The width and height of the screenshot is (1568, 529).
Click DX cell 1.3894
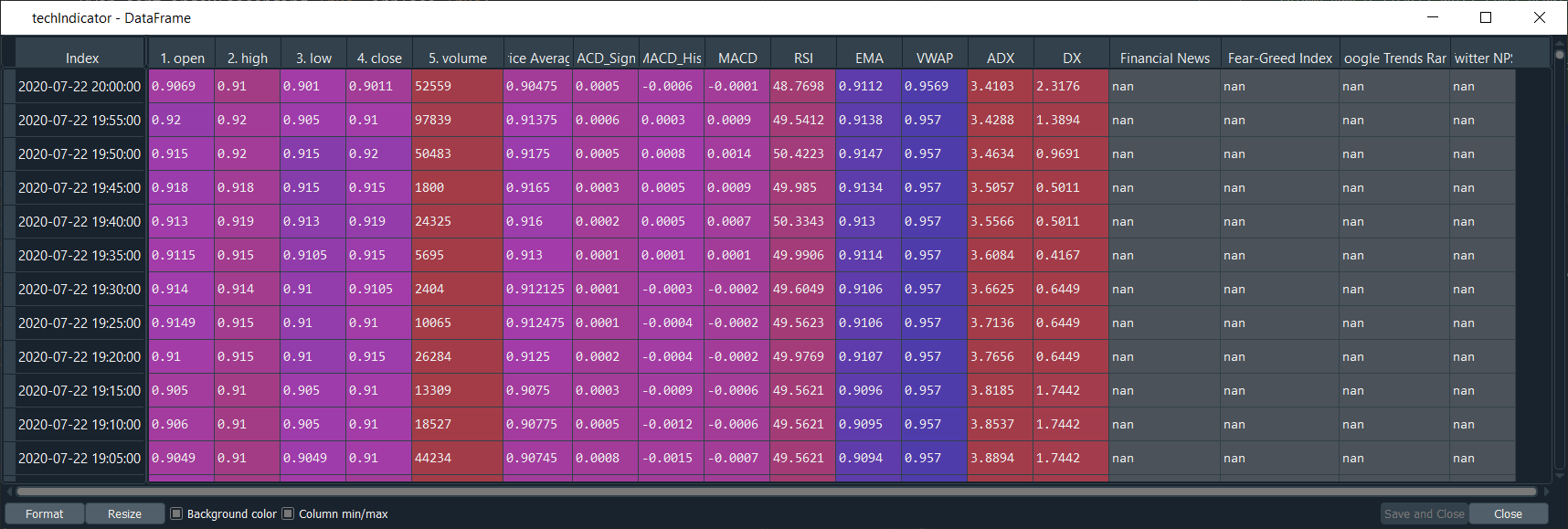click(x=1071, y=120)
